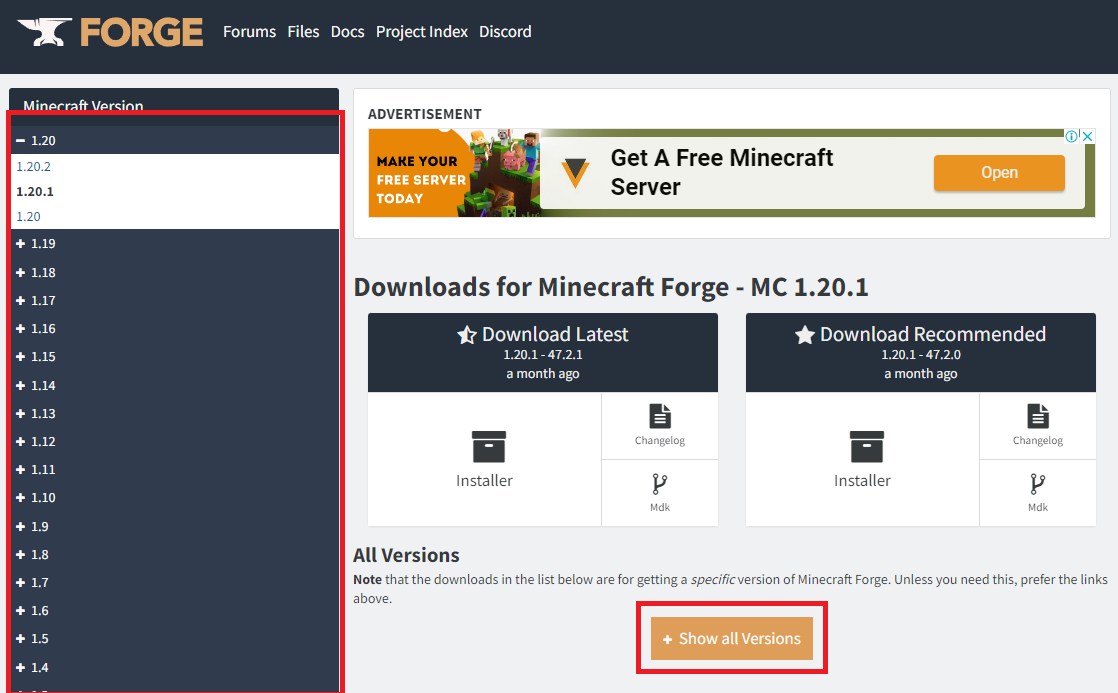Open the Docs link in header
1118x693 pixels.
pyautogui.click(x=347, y=31)
